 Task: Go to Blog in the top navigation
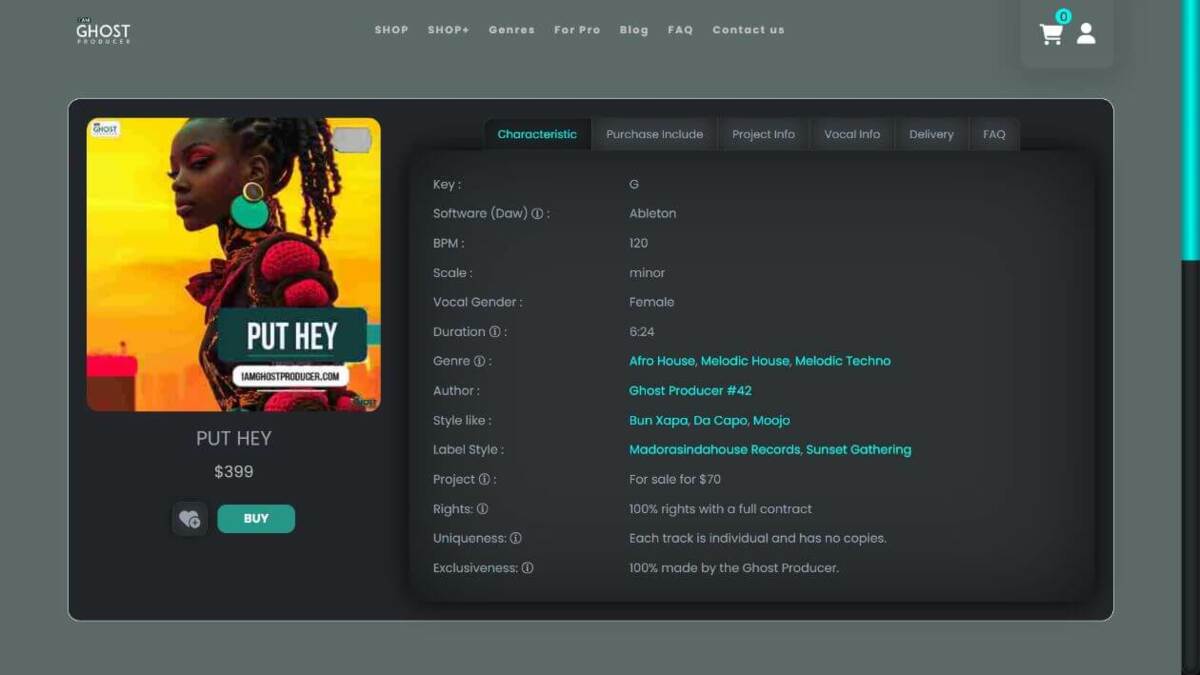pos(633,30)
